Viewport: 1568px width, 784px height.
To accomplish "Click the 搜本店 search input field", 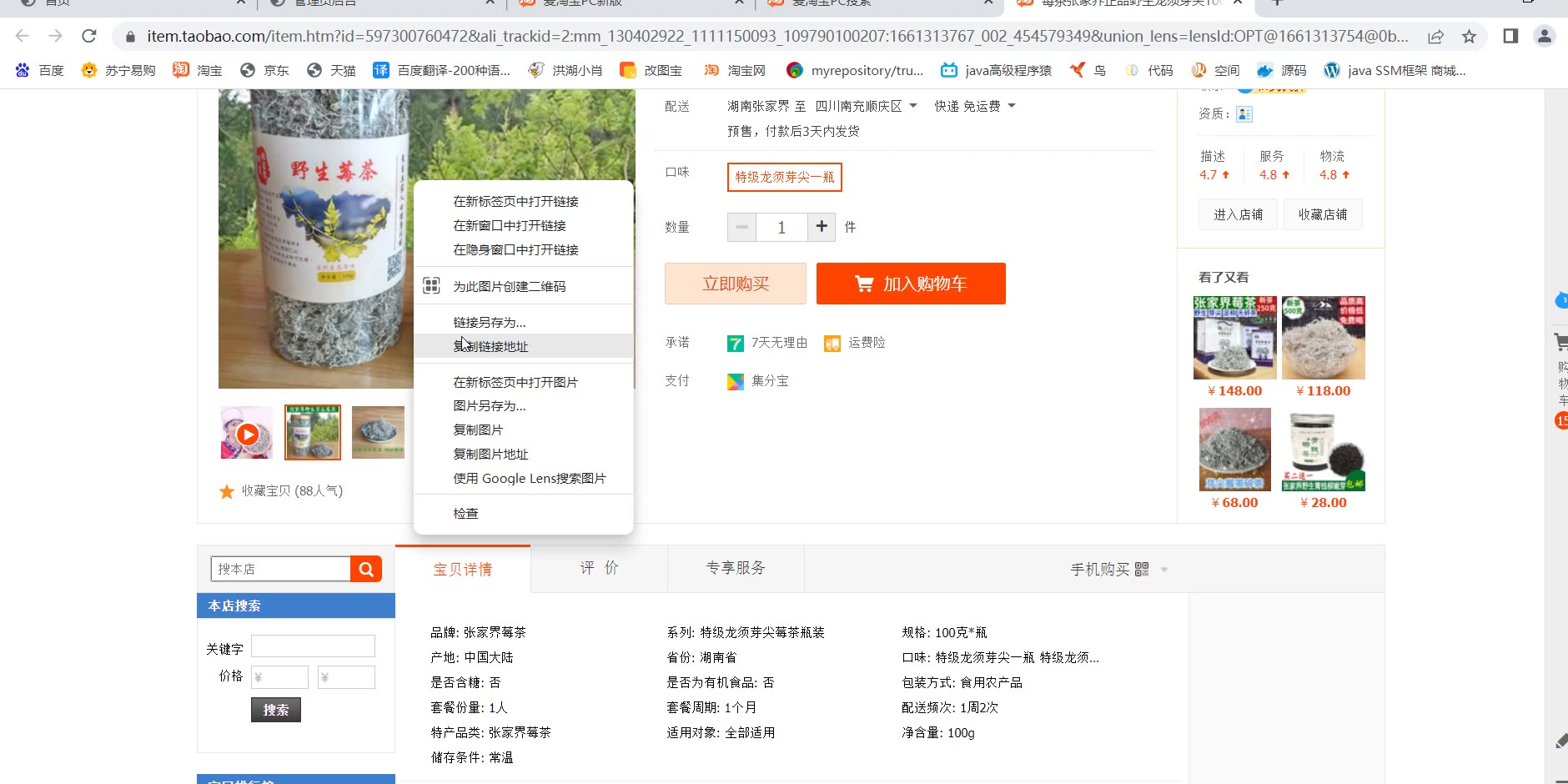I will tap(281, 569).
